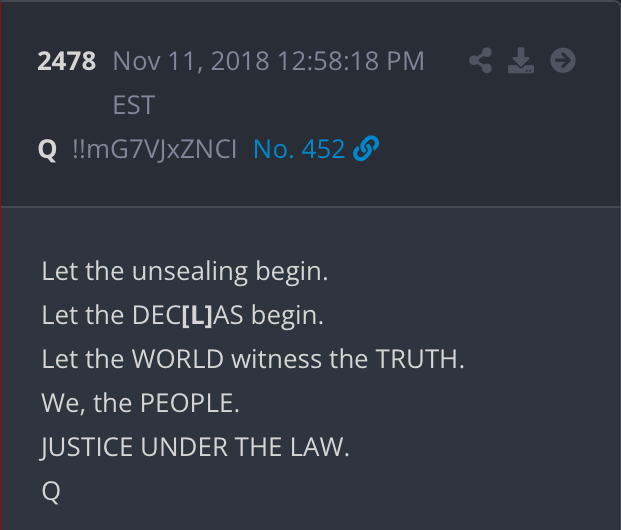The width and height of the screenshot is (621, 530).
Task: Click the Q signature at the post's end
Action: point(51,492)
